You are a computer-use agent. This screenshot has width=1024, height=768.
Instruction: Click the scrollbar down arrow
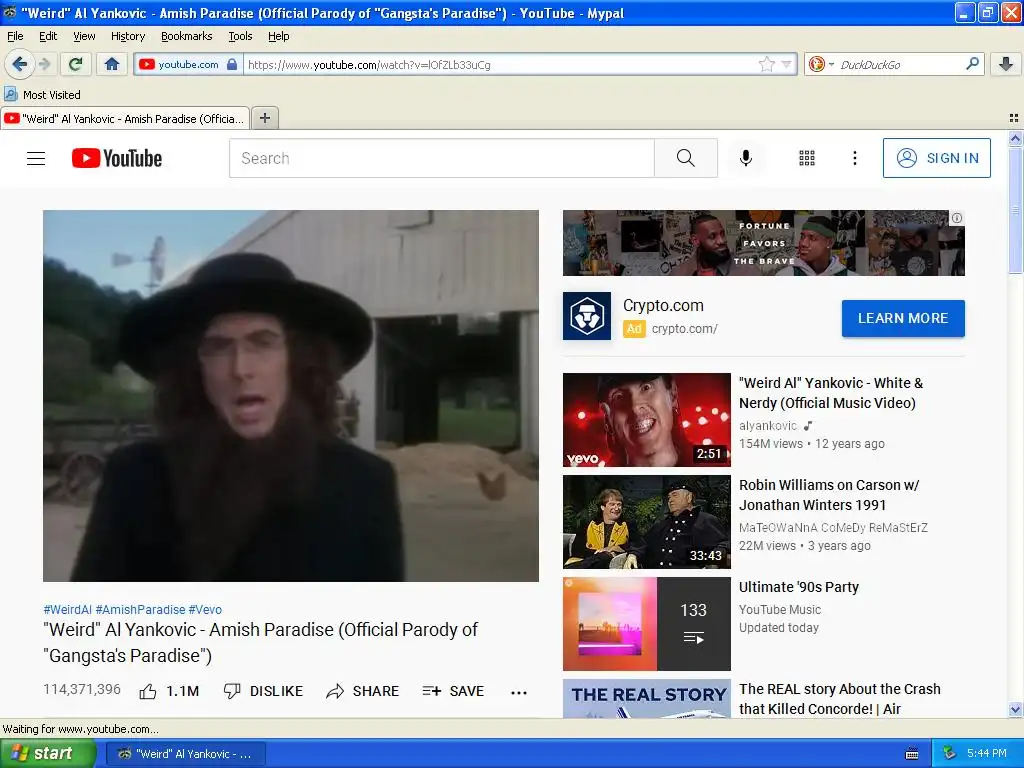click(1015, 709)
